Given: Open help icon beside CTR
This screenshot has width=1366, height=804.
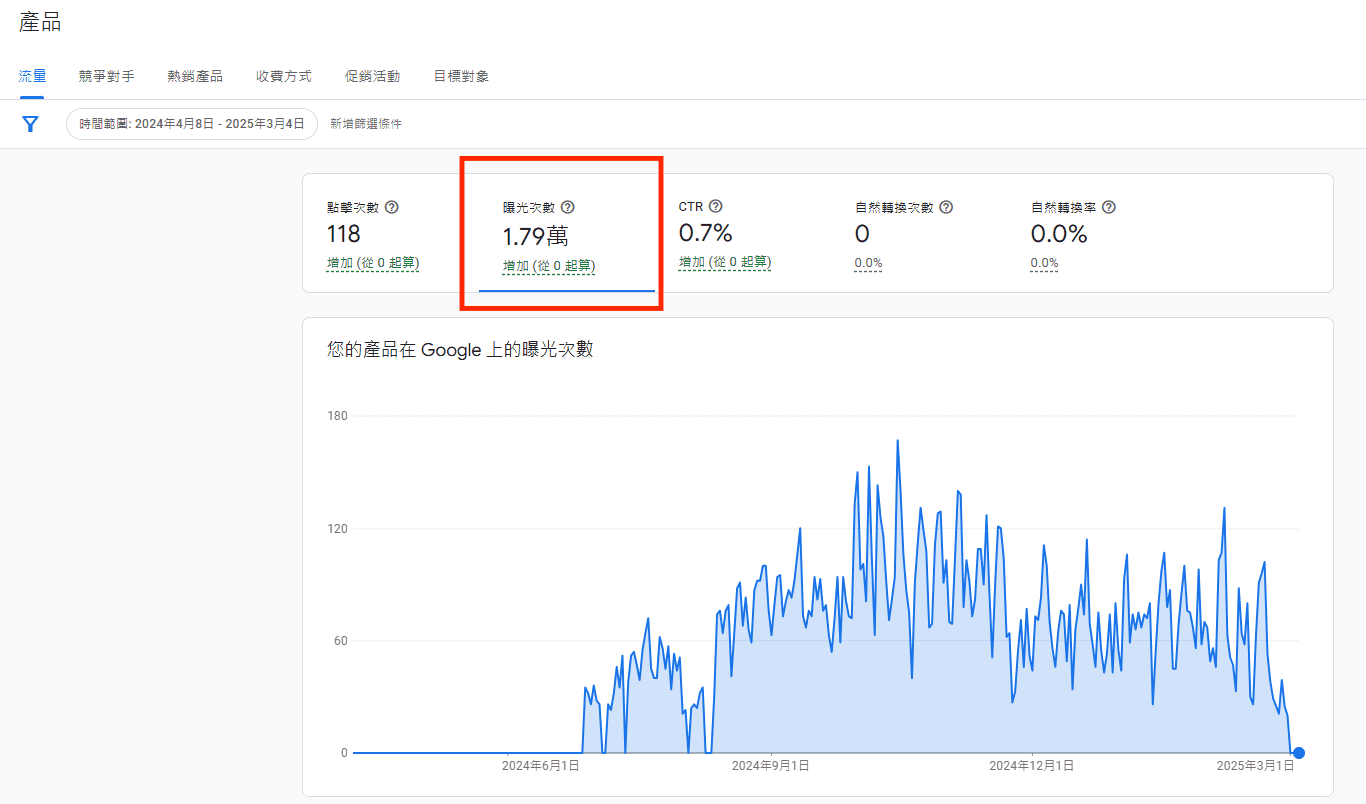Looking at the screenshot, I should click(715, 206).
